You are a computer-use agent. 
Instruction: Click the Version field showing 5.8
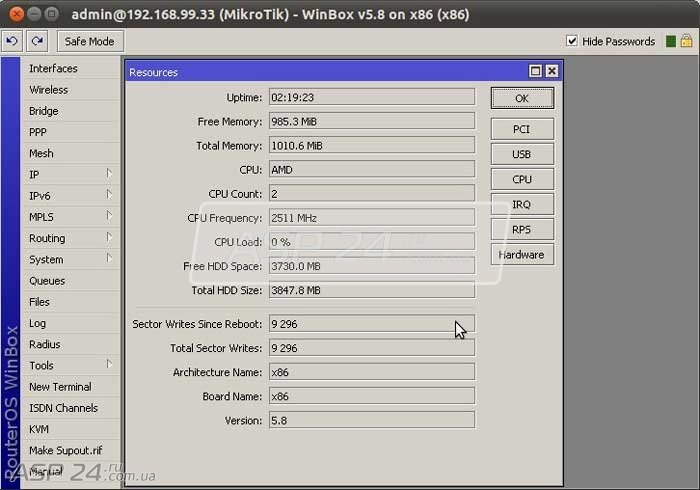tap(372, 420)
